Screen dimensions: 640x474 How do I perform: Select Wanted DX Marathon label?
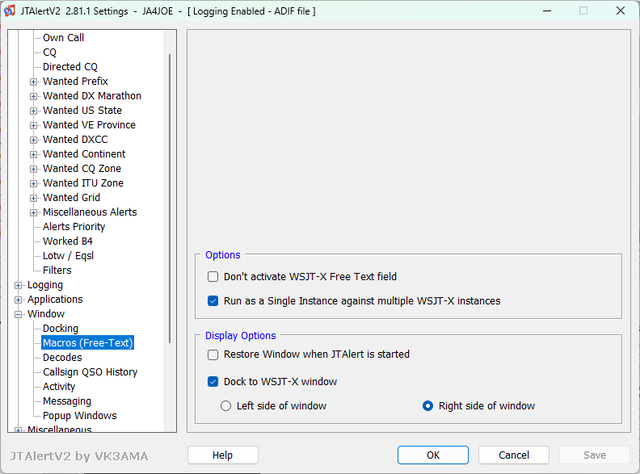[92, 96]
